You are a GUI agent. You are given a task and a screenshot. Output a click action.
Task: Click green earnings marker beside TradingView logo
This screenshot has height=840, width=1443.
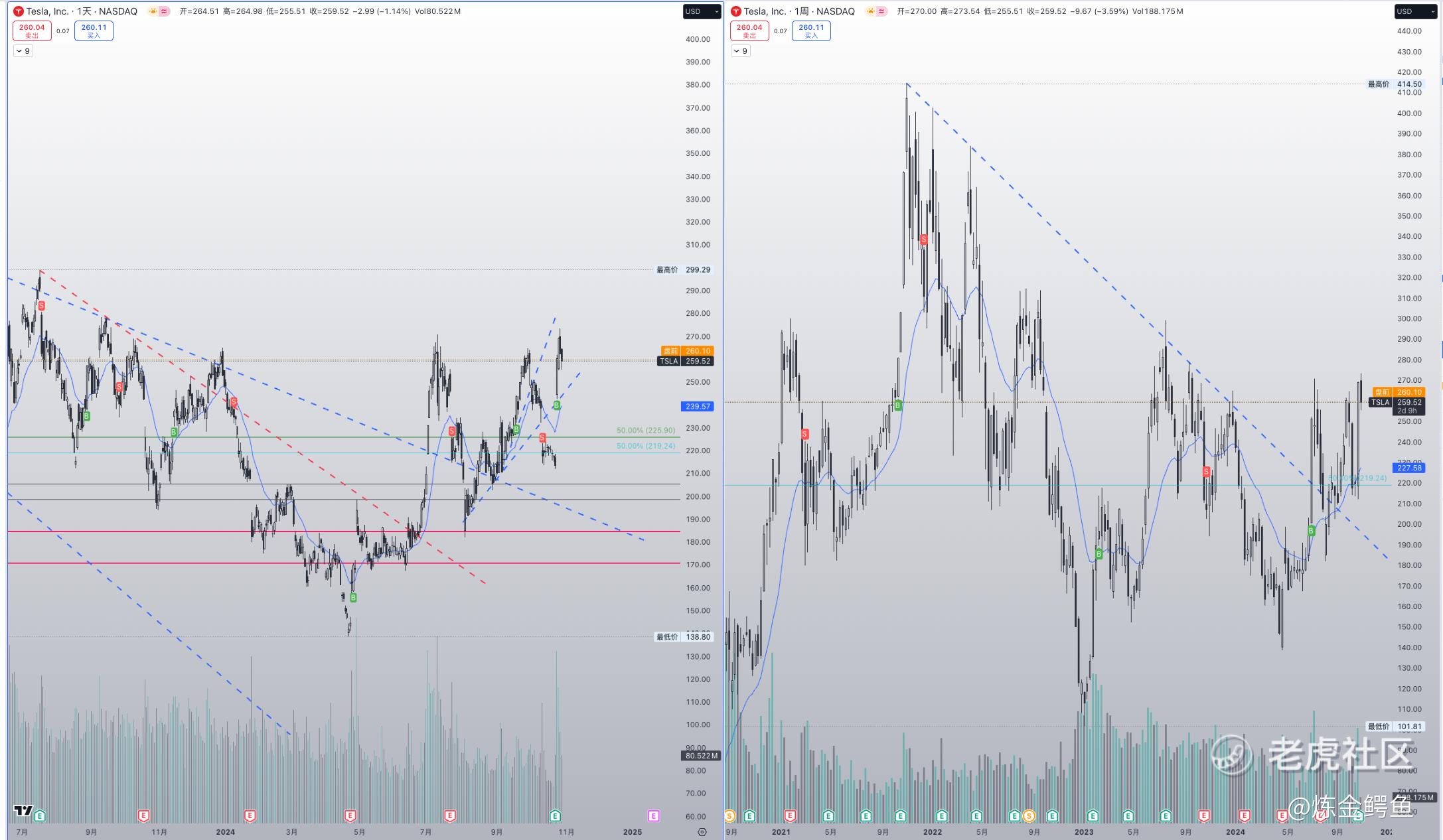[40, 815]
